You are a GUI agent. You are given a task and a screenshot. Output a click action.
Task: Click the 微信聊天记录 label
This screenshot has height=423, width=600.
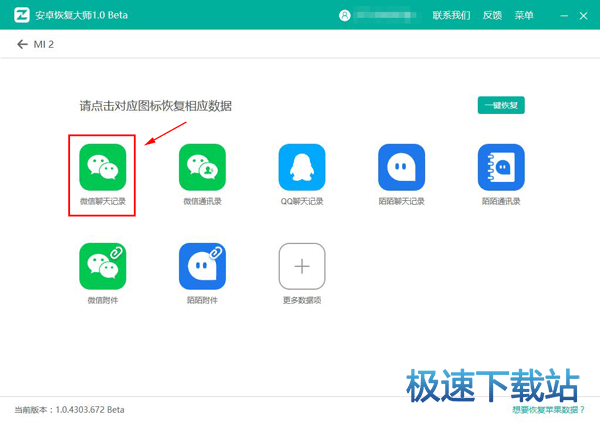click(x=103, y=201)
